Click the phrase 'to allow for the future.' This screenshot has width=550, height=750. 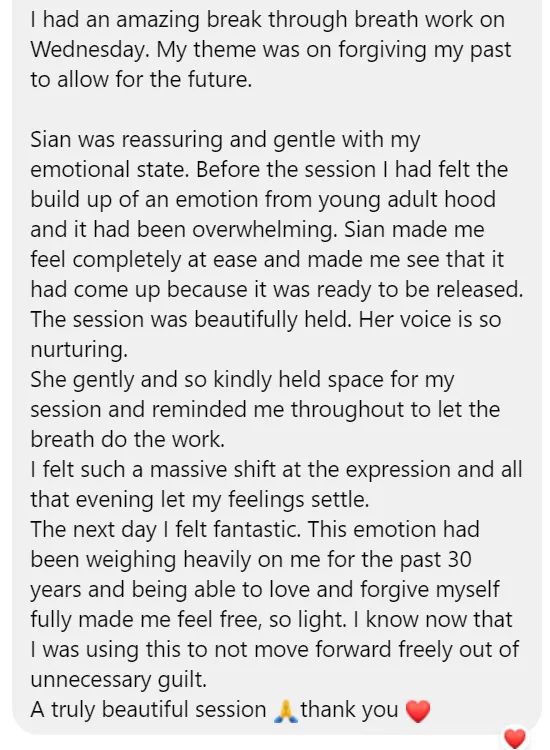click(x=141, y=80)
